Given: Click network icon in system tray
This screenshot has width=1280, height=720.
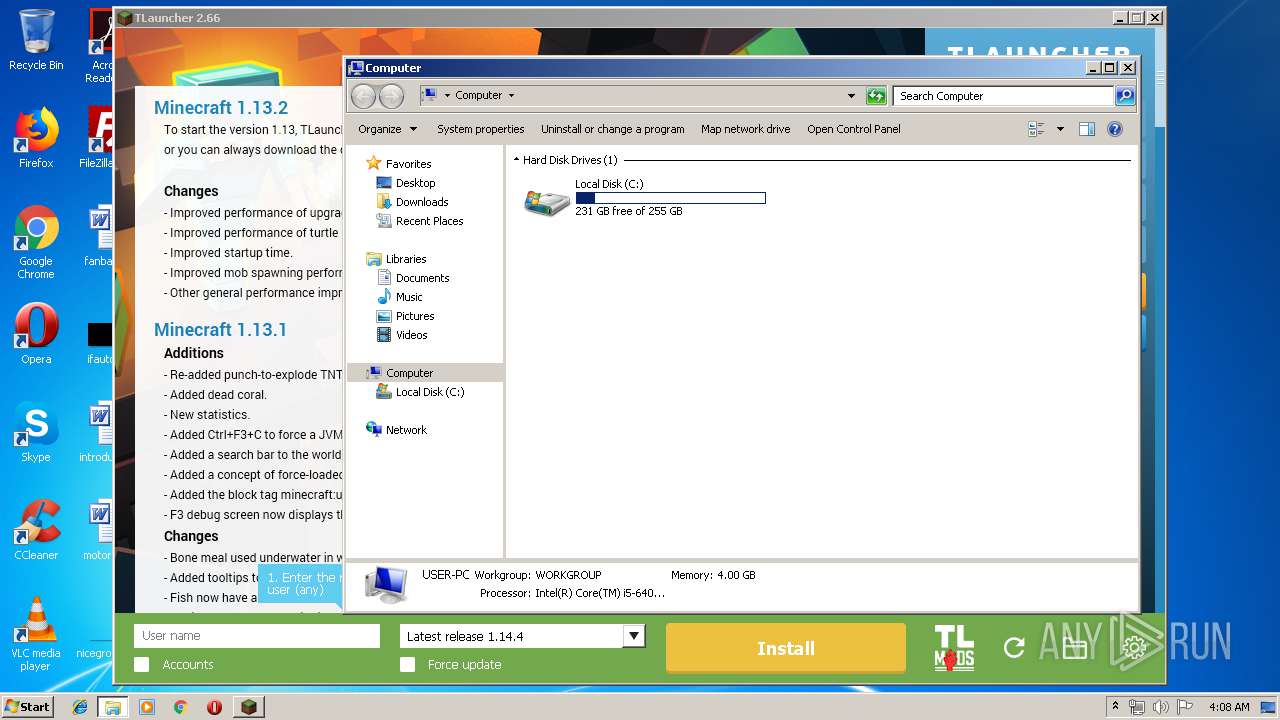Looking at the screenshot, I should pyautogui.click(x=1138, y=707).
